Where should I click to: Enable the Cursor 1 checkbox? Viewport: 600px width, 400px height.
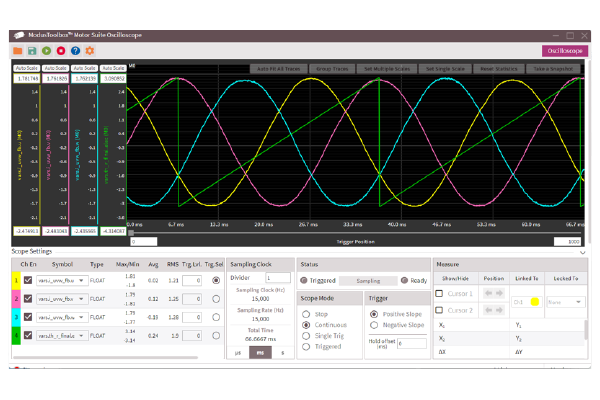point(439,295)
